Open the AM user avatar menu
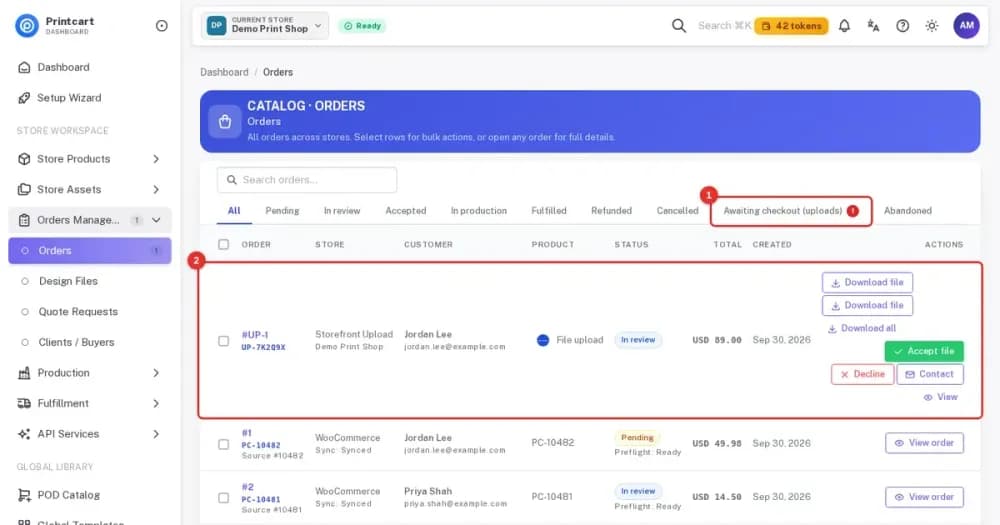Screen dimensions: 1000x525 [x=967, y=26]
